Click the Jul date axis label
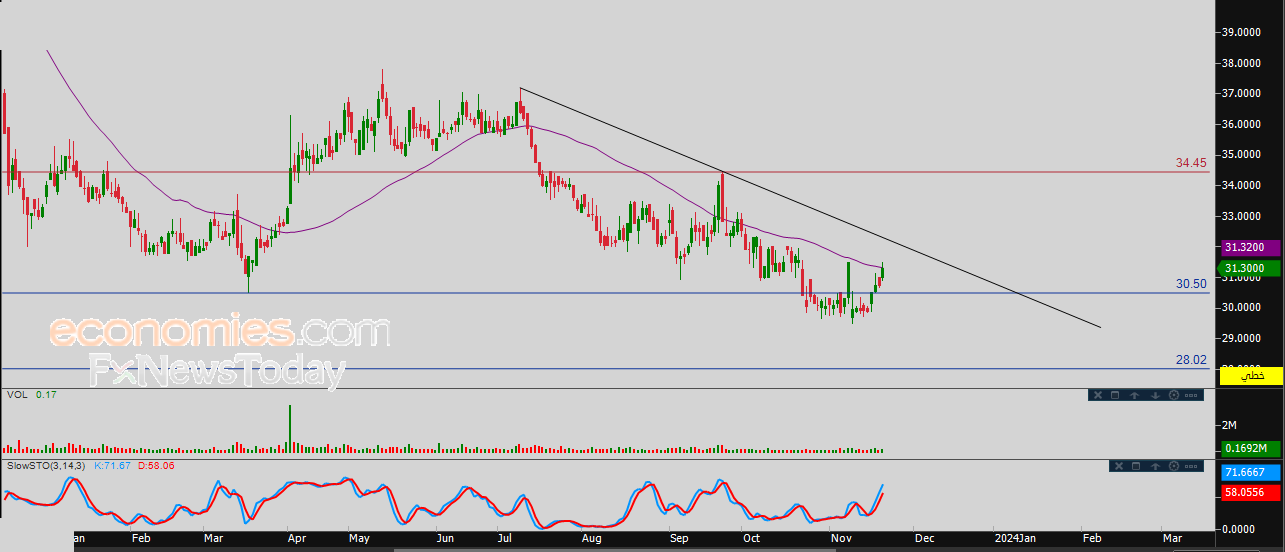The height and width of the screenshot is (552, 1285). point(504,538)
